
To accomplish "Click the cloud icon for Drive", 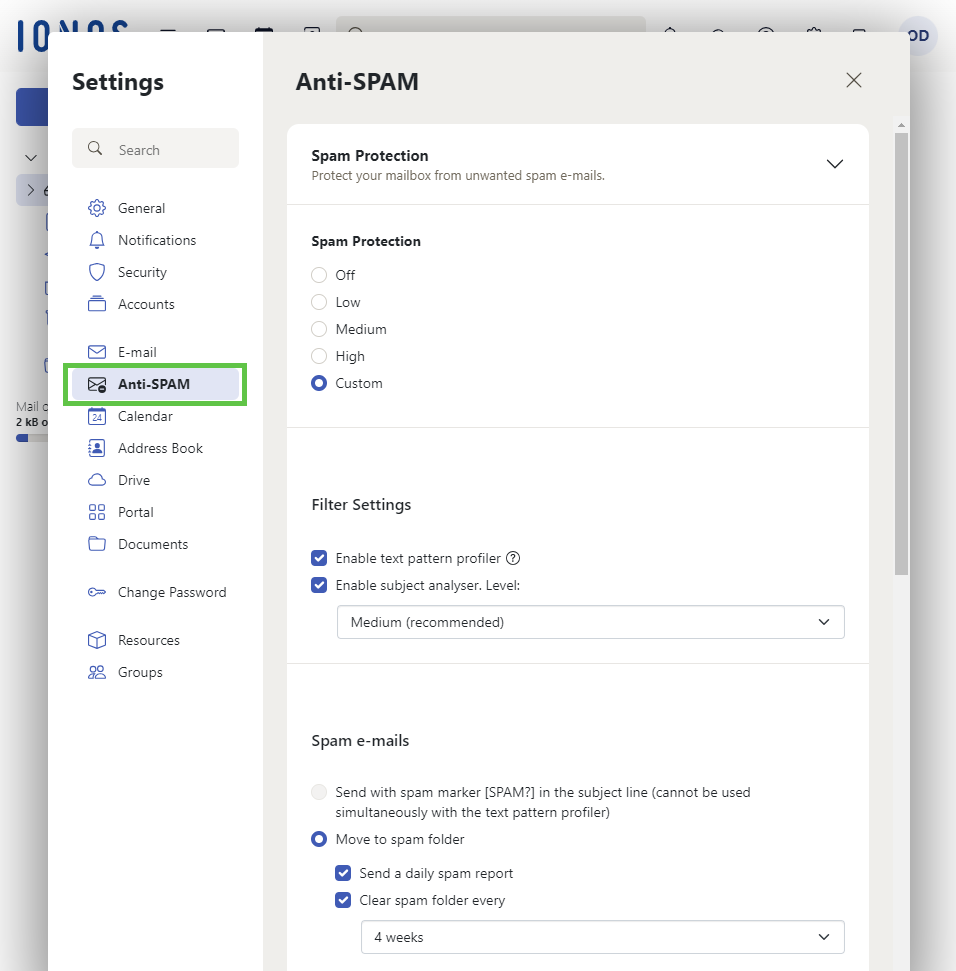I will click(97, 480).
